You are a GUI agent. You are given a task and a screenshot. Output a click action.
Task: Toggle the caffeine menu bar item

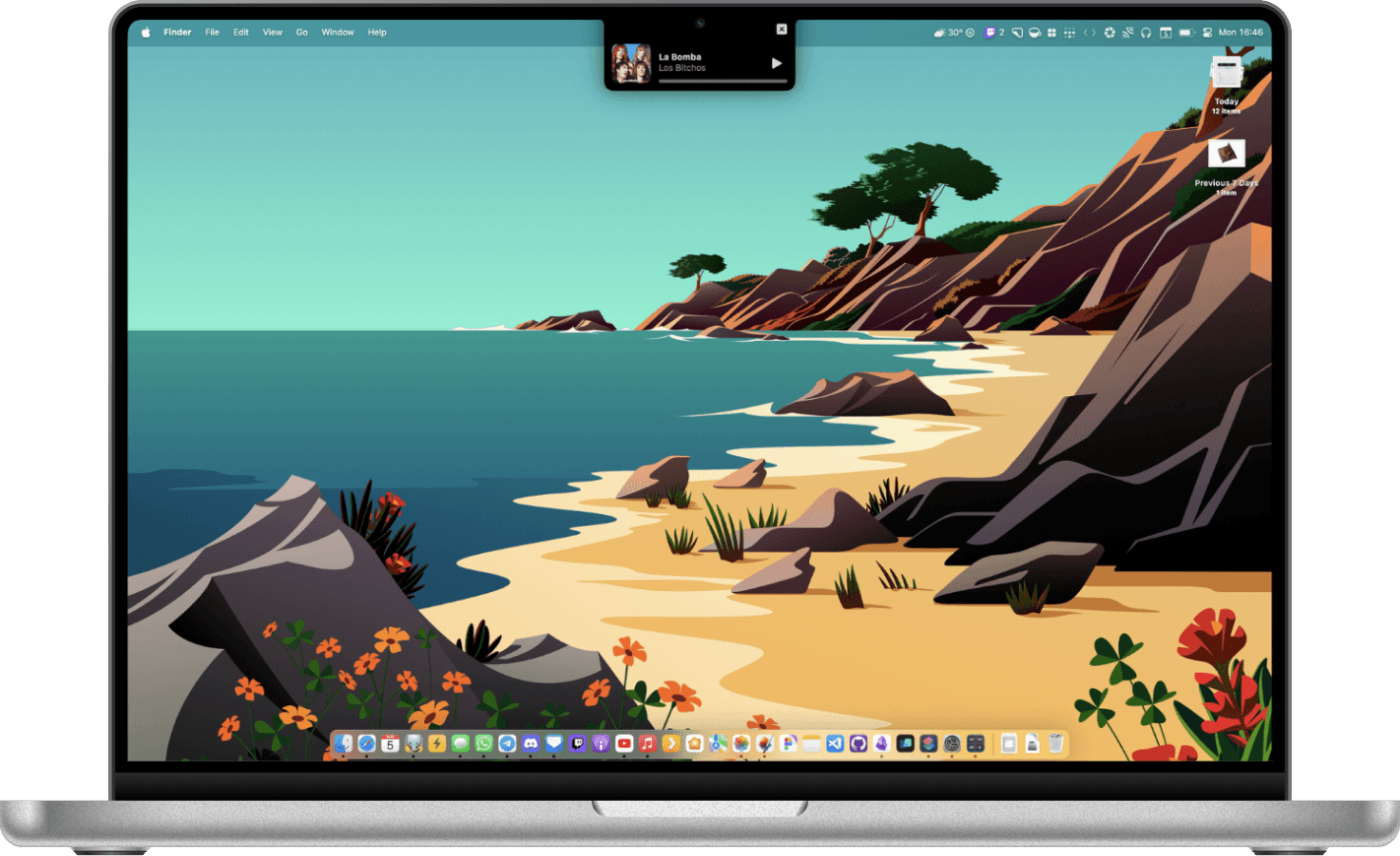coord(1035,32)
